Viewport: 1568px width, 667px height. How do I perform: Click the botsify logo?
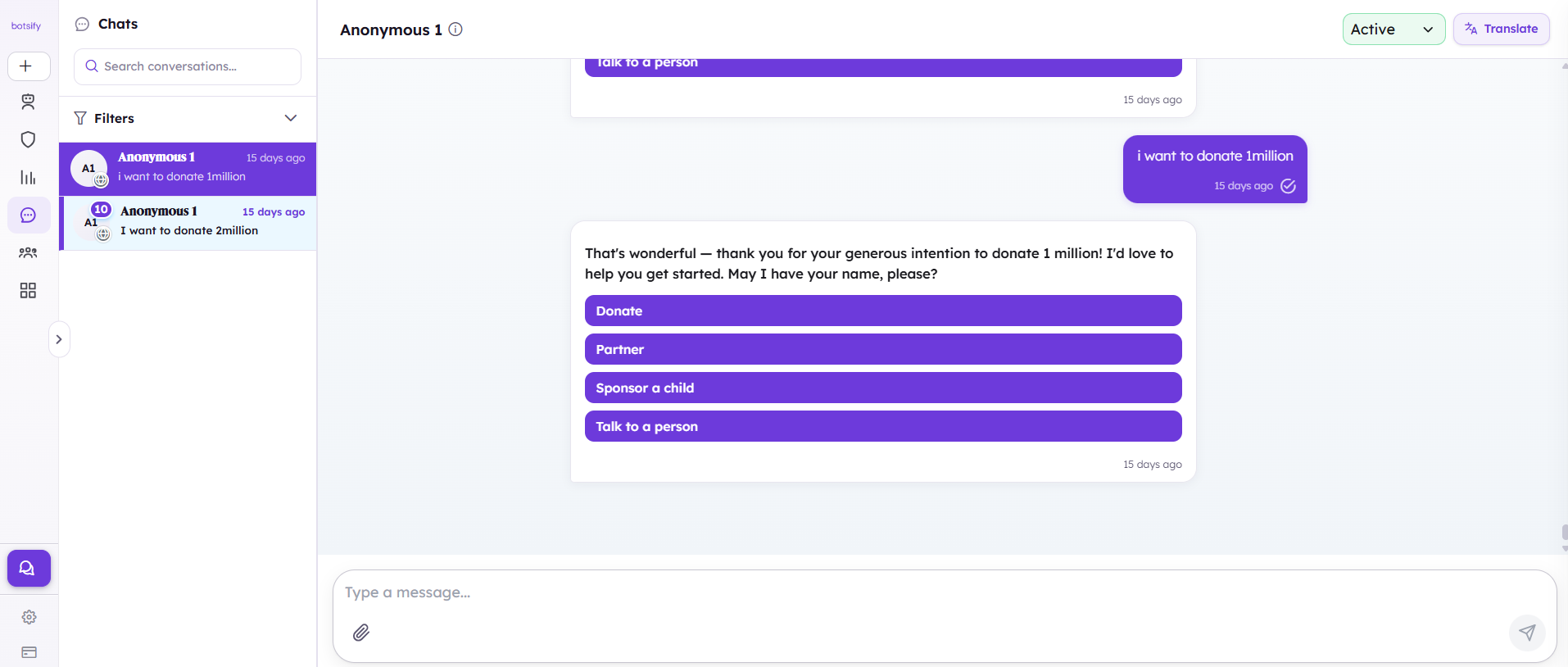(x=26, y=26)
